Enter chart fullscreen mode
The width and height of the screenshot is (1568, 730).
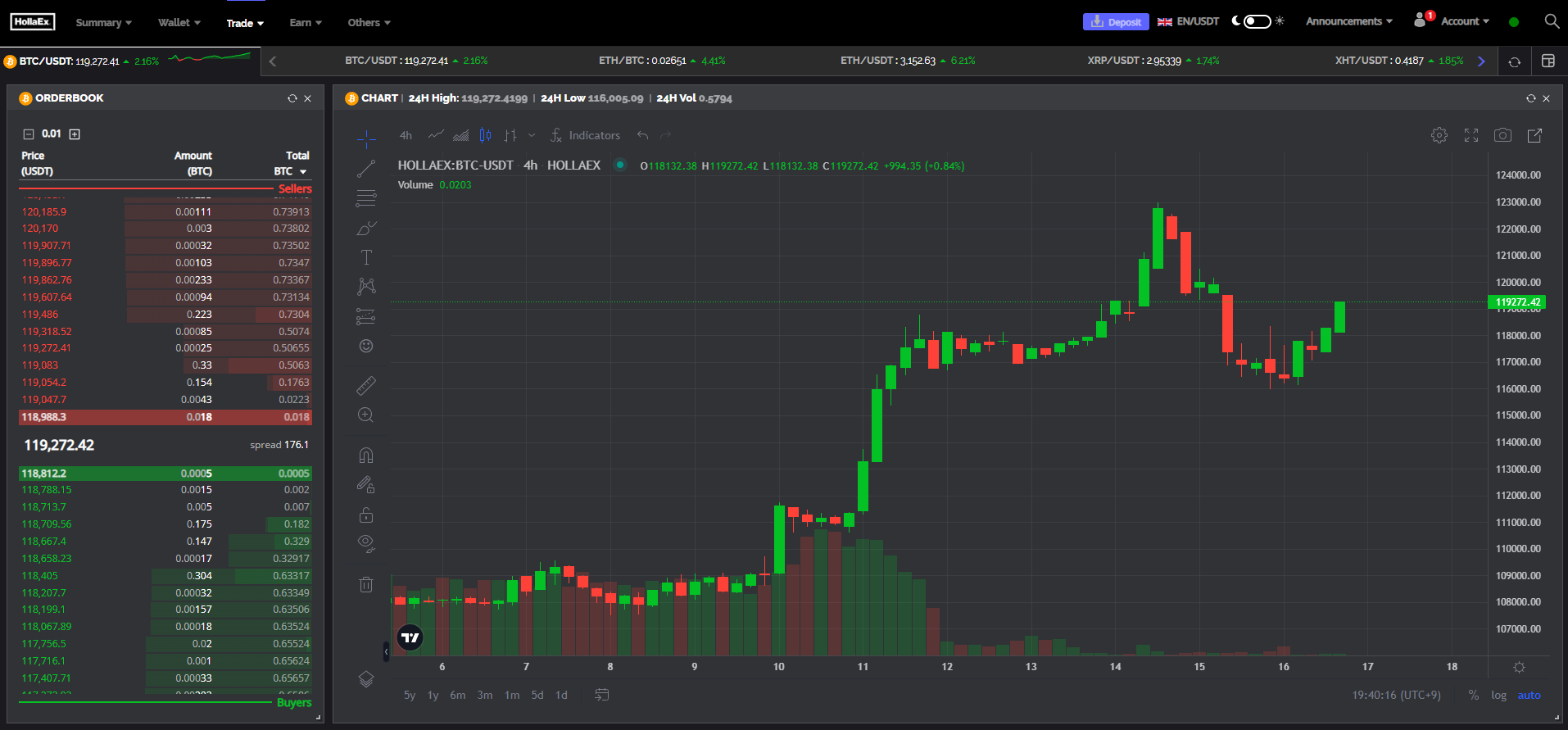click(1471, 135)
